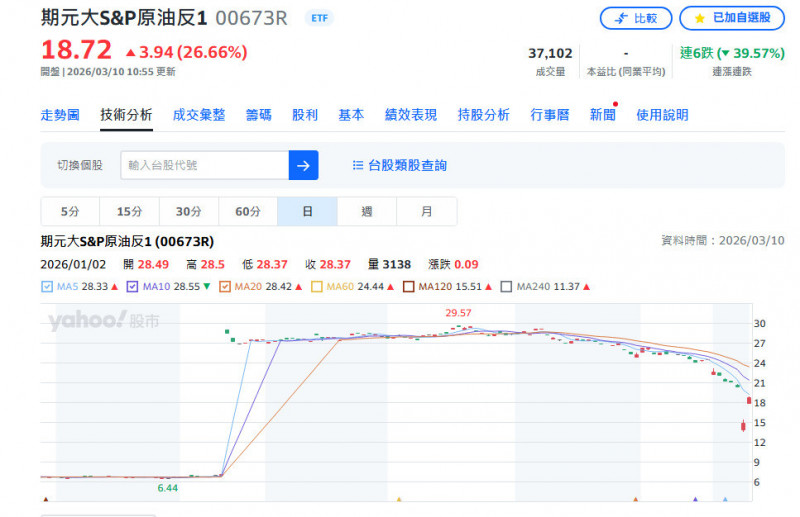Select the 5分 interval
The image size is (800, 517).
(x=70, y=211)
